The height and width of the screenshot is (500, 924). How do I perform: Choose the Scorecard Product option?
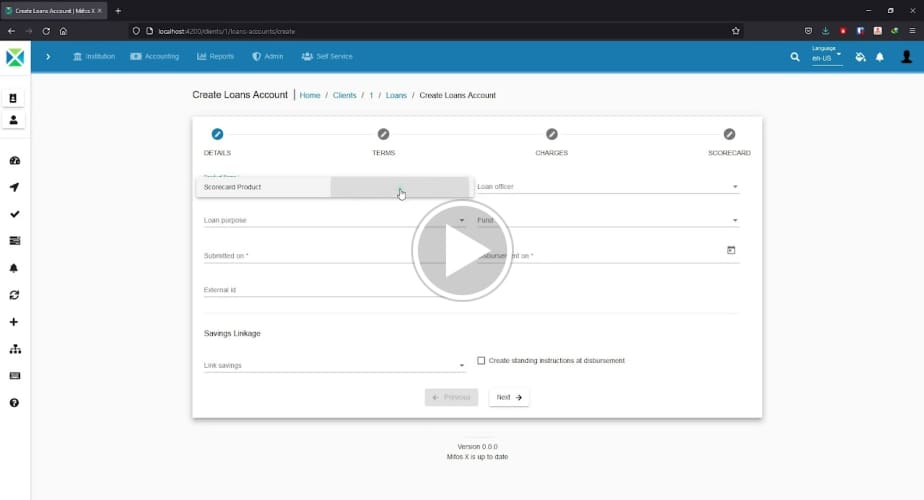pyautogui.click(x=335, y=187)
